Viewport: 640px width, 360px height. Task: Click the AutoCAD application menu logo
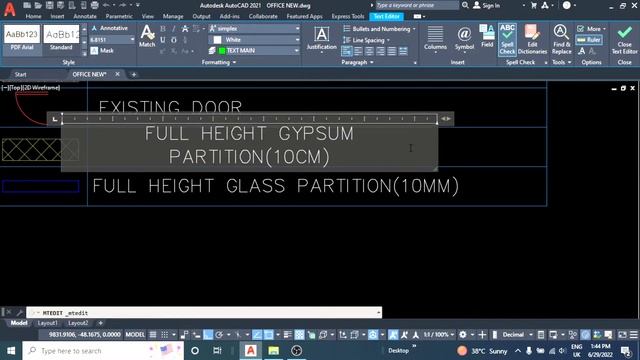(x=10, y=9)
